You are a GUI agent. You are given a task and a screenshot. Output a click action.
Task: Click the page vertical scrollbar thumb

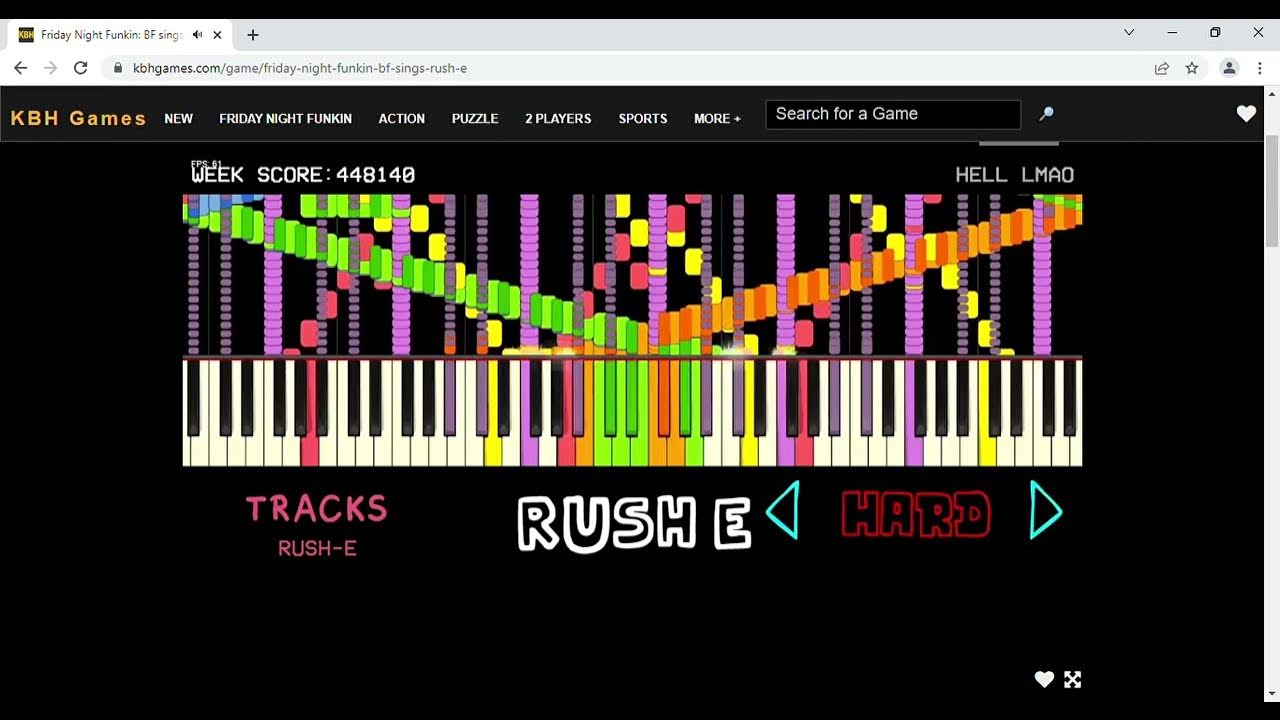1272,191
